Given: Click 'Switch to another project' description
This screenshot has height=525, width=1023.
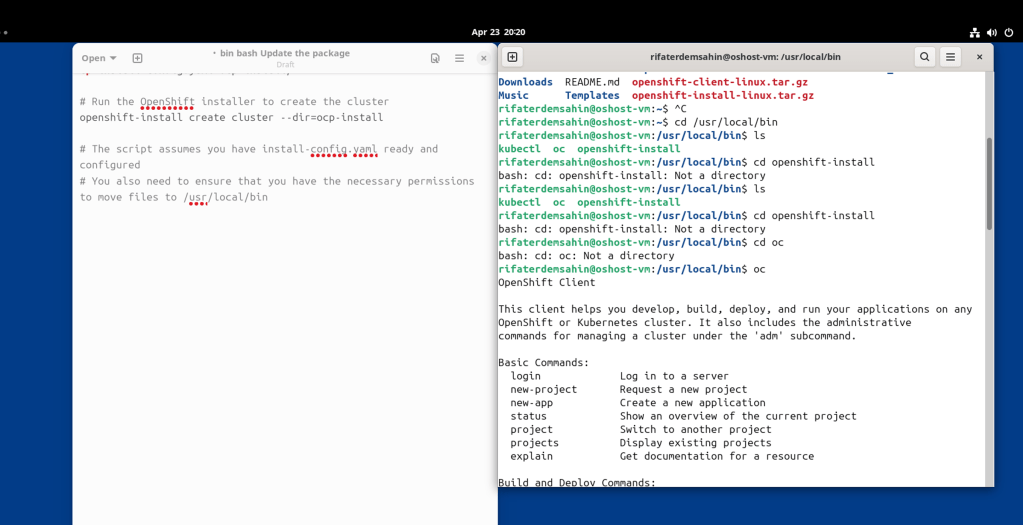Looking at the screenshot, I should 695,429.
